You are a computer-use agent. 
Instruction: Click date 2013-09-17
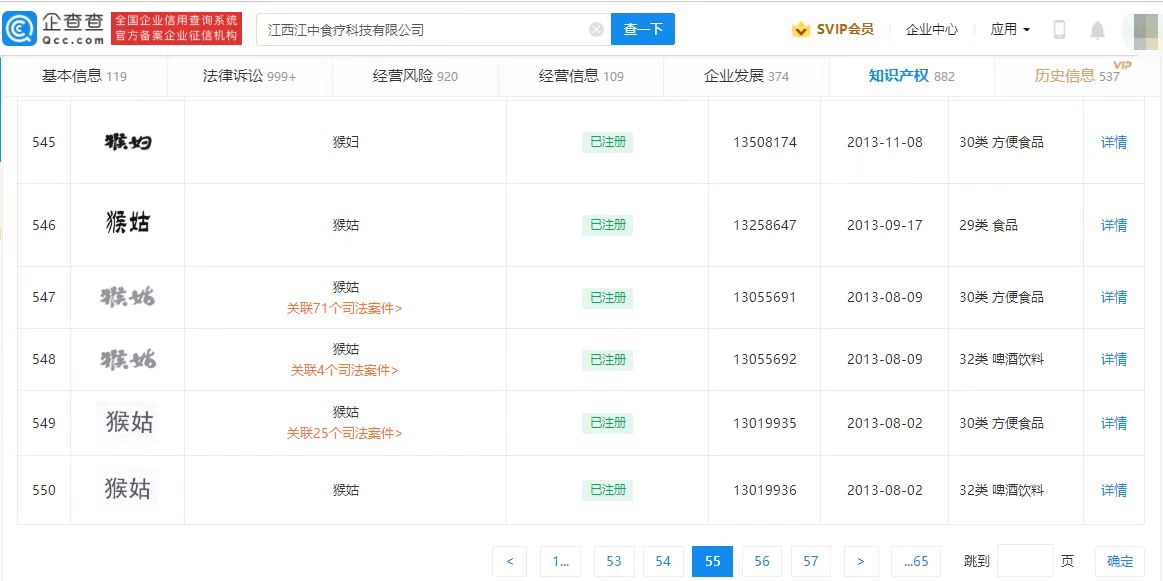pyautogui.click(x=885, y=225)
